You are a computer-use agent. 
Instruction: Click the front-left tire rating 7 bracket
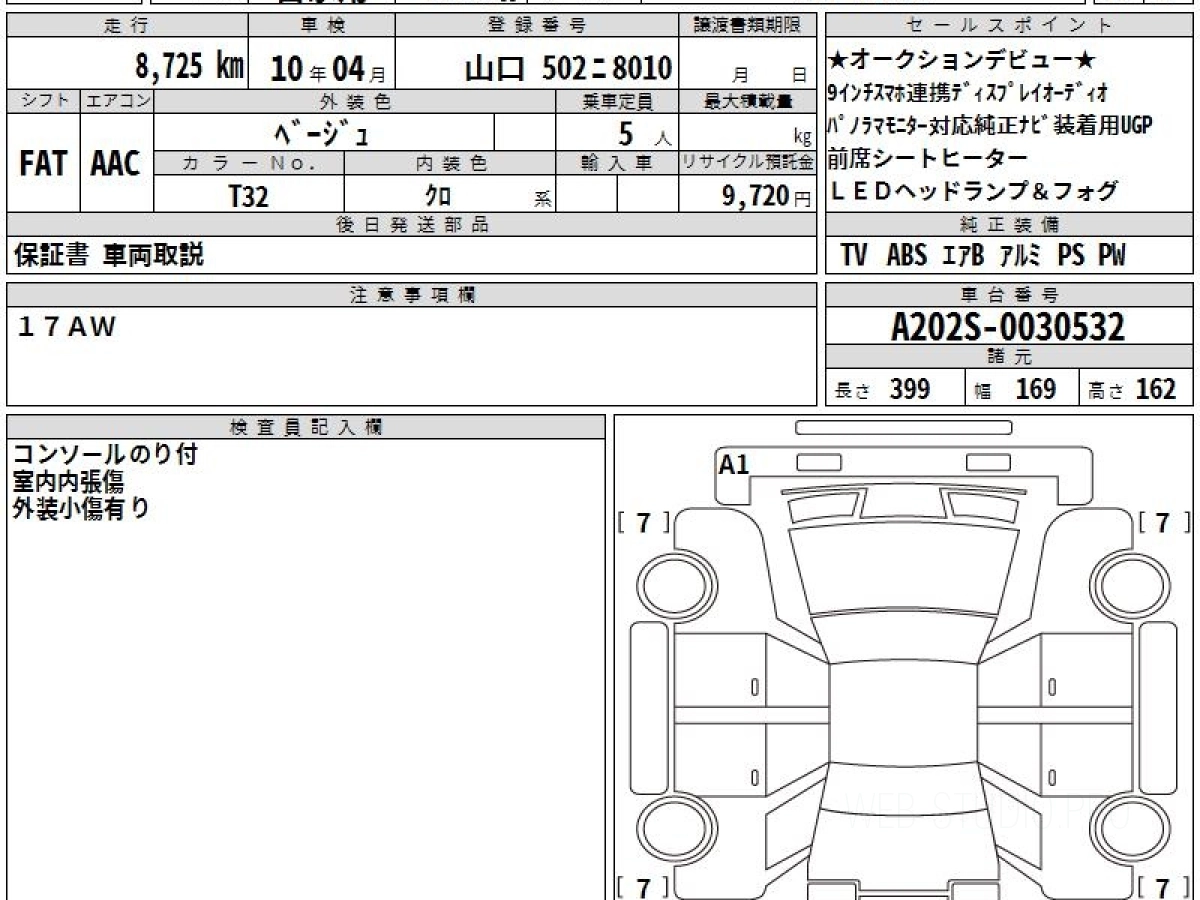(643, 522)
